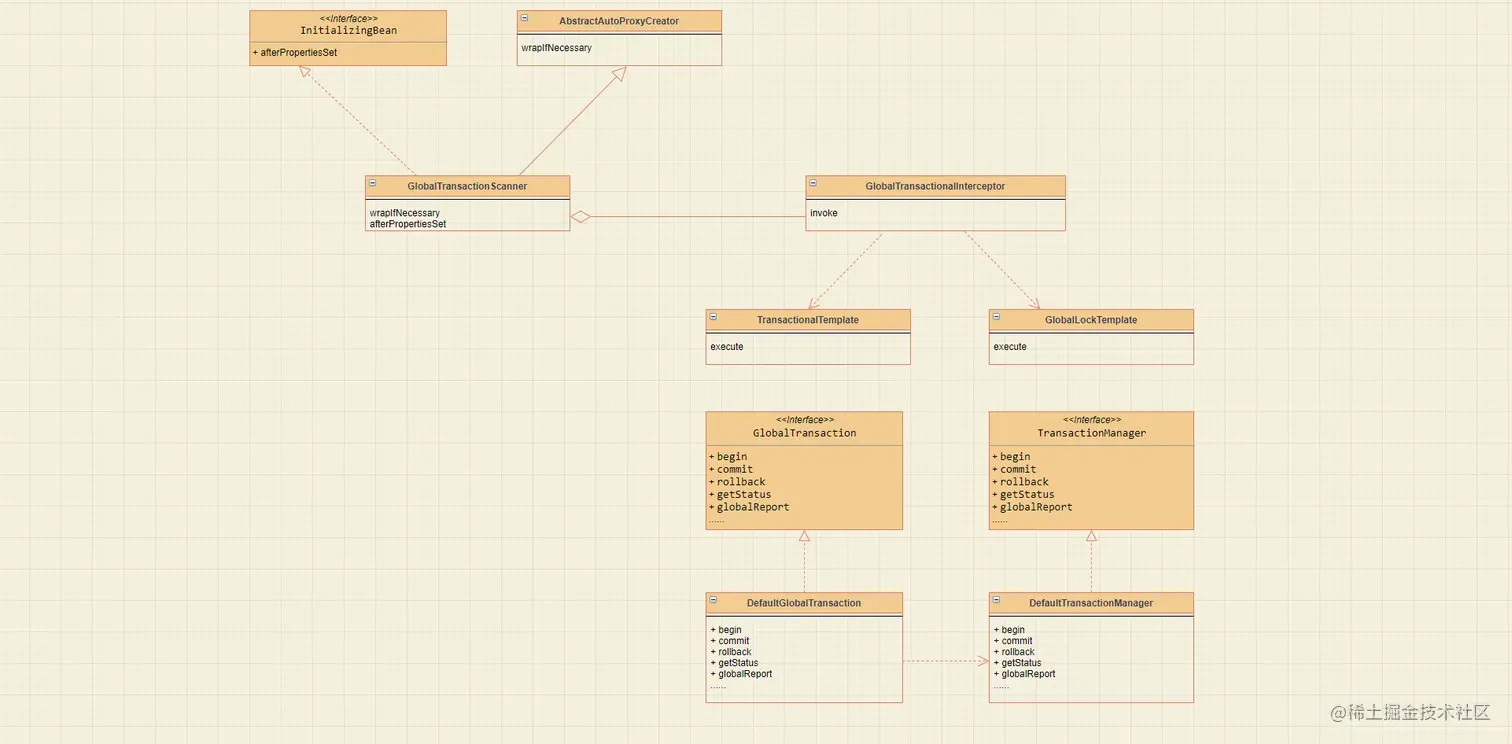Viewport: 1512px width, 744px height.
Task: Select the AbstractAutoProxyCreator class title
Action: (619, 21)
